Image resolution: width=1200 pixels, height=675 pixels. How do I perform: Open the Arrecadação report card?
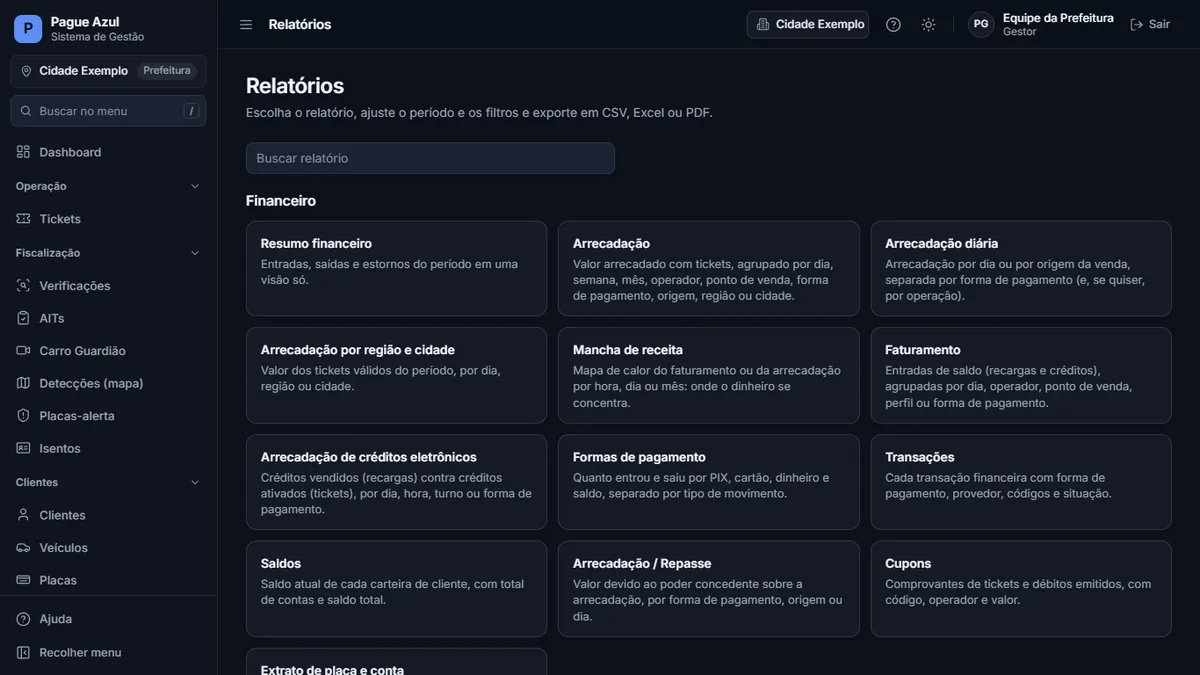click(709, 269)
